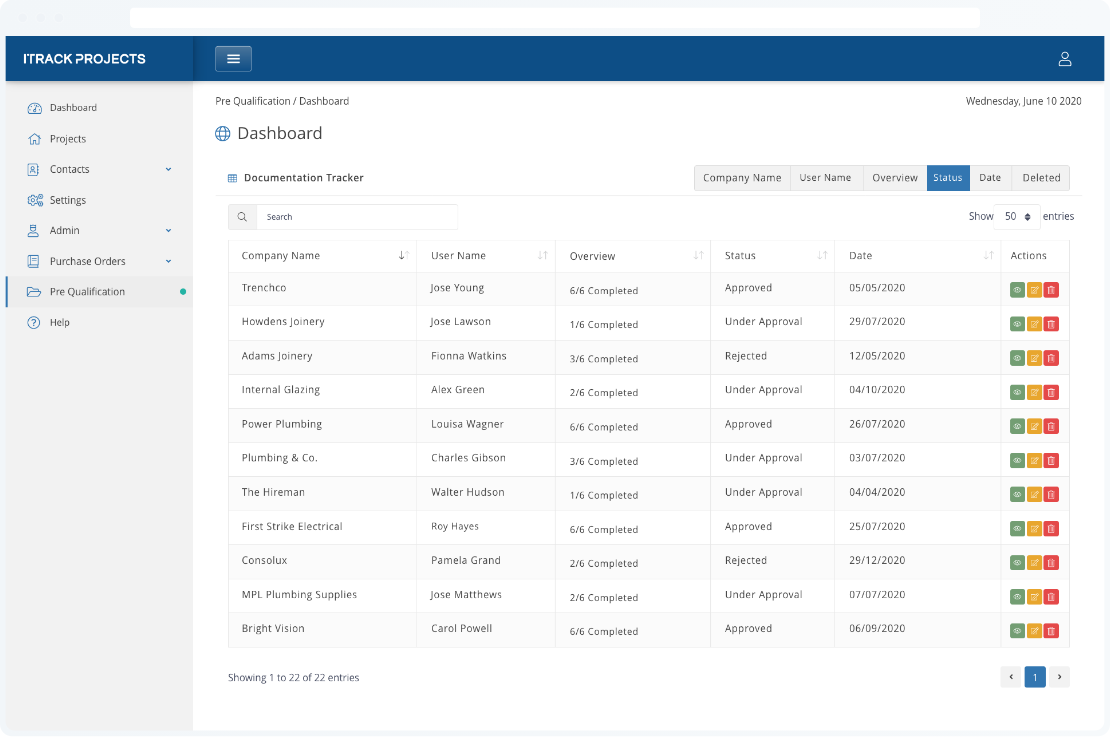This screenshot has width=1110, height=738.
Task: Go to the next page of results
Action: click(1059, 677)
